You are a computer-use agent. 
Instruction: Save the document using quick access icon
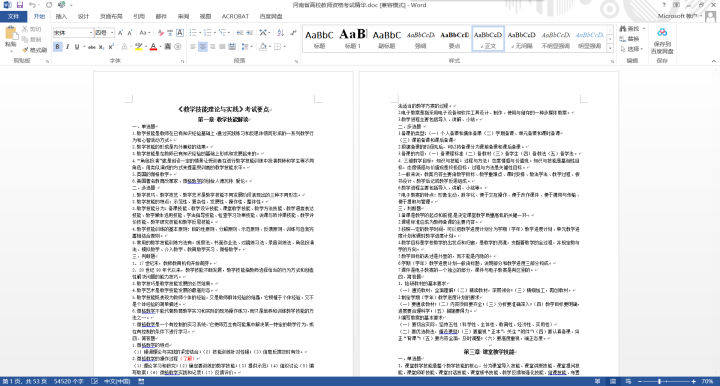(x=20, y=5)
